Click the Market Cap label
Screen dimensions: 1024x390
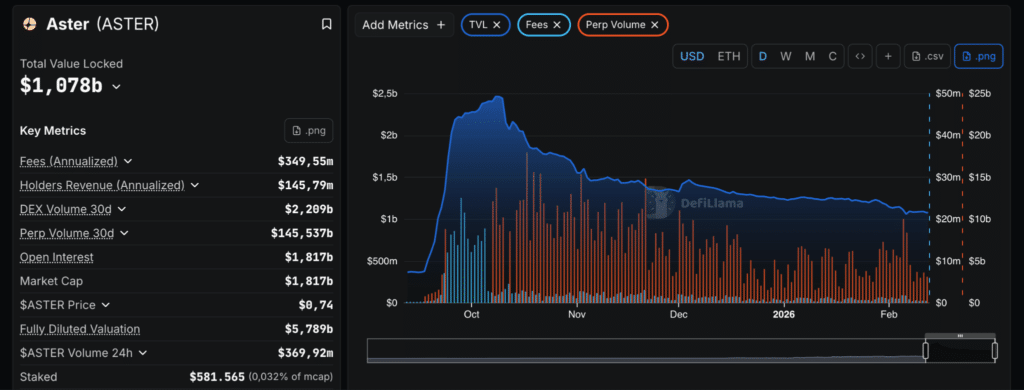tap(52, 281)
